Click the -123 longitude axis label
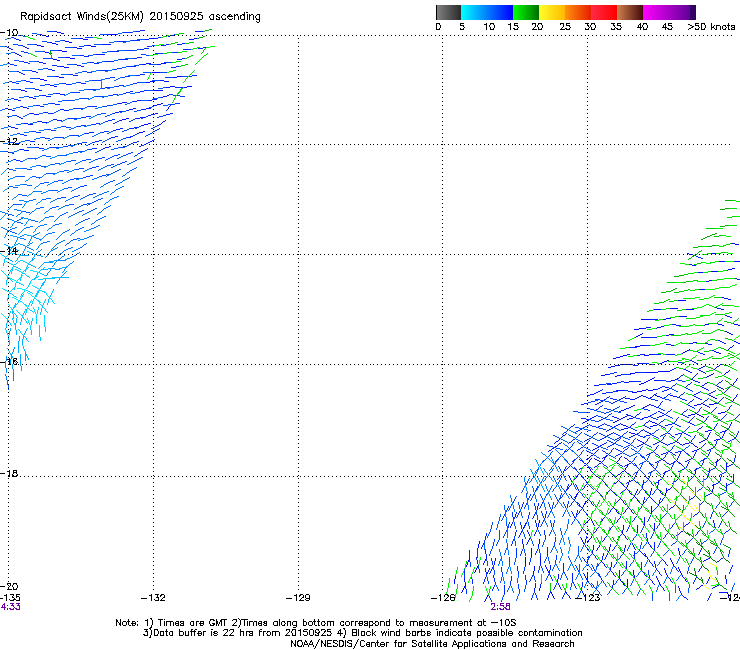 pyautogui.click(x=588, y=598)
